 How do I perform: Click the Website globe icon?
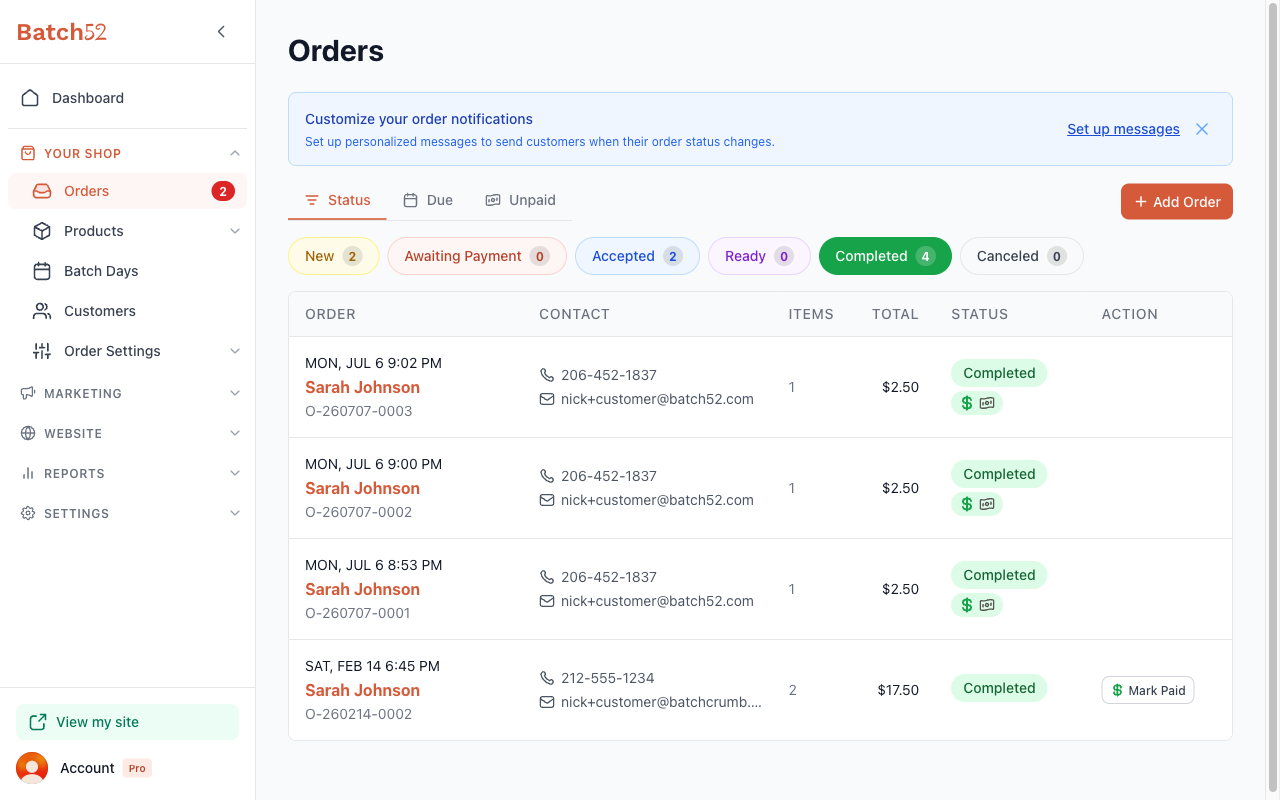point(28,433)
